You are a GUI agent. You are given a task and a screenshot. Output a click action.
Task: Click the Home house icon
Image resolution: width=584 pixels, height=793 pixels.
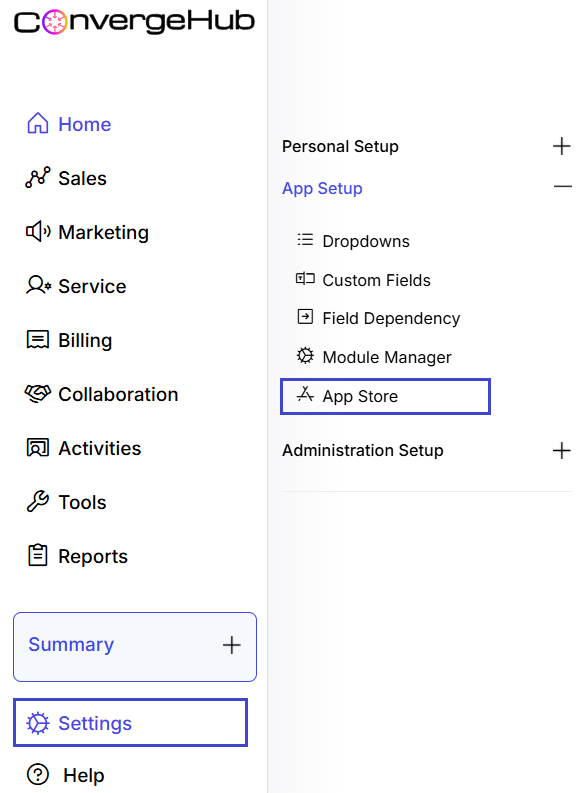click(37, 124)
